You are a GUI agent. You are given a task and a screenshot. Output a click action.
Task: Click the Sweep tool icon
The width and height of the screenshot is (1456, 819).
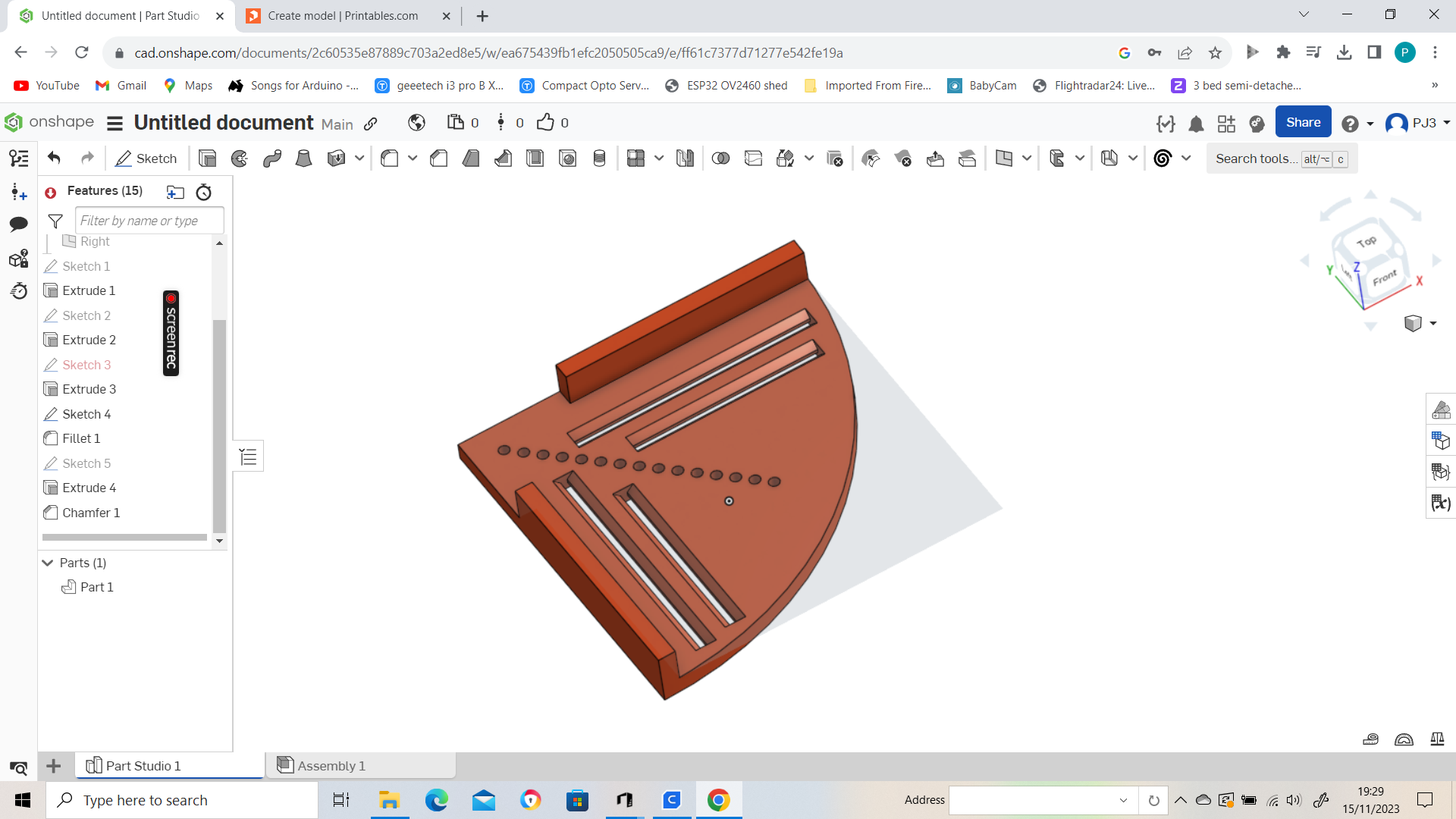pyautogui.click(x=272, y=158)
